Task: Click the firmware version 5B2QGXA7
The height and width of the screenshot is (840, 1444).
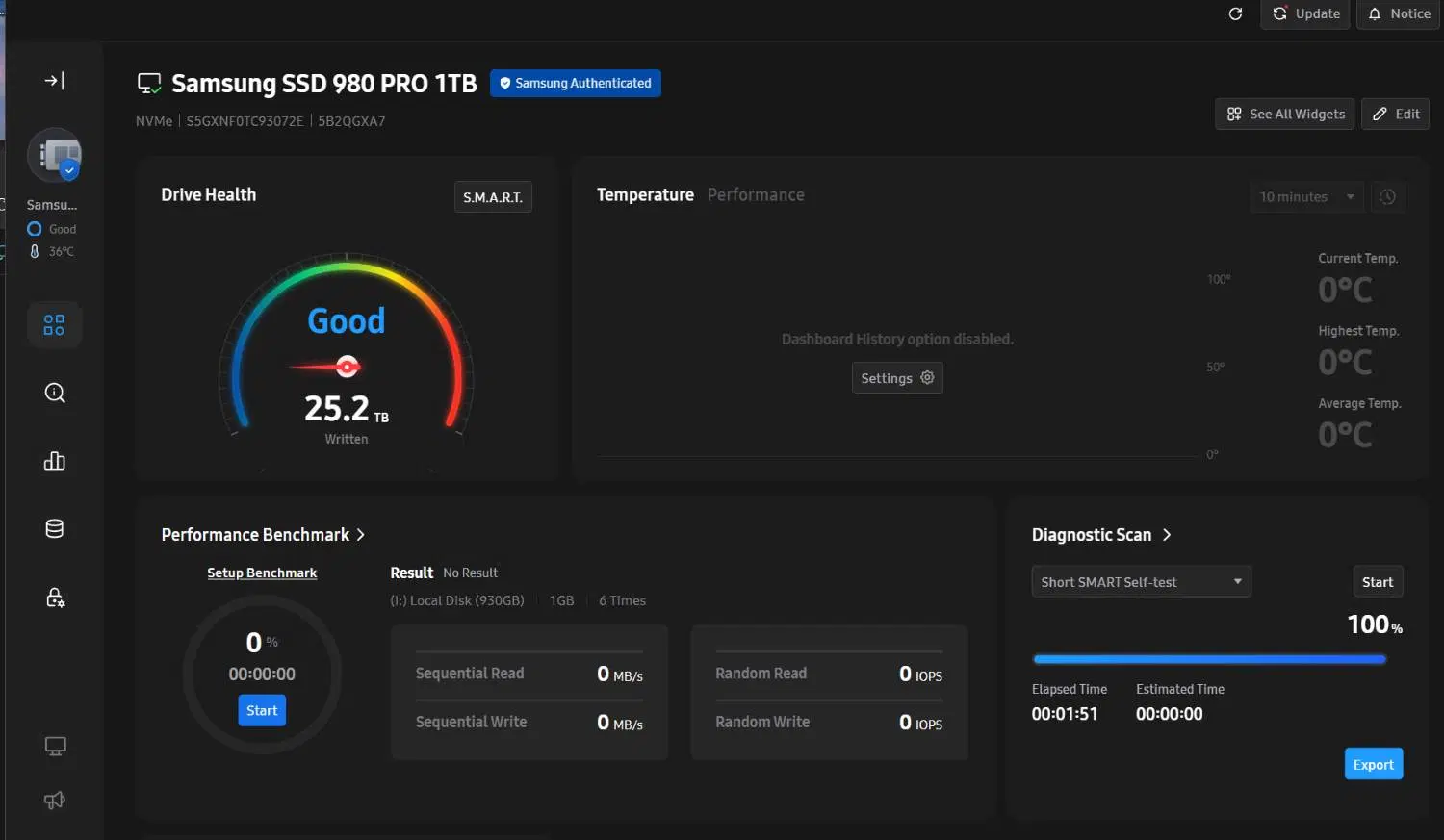Action: pyautogui.click(x=351, y=121)
